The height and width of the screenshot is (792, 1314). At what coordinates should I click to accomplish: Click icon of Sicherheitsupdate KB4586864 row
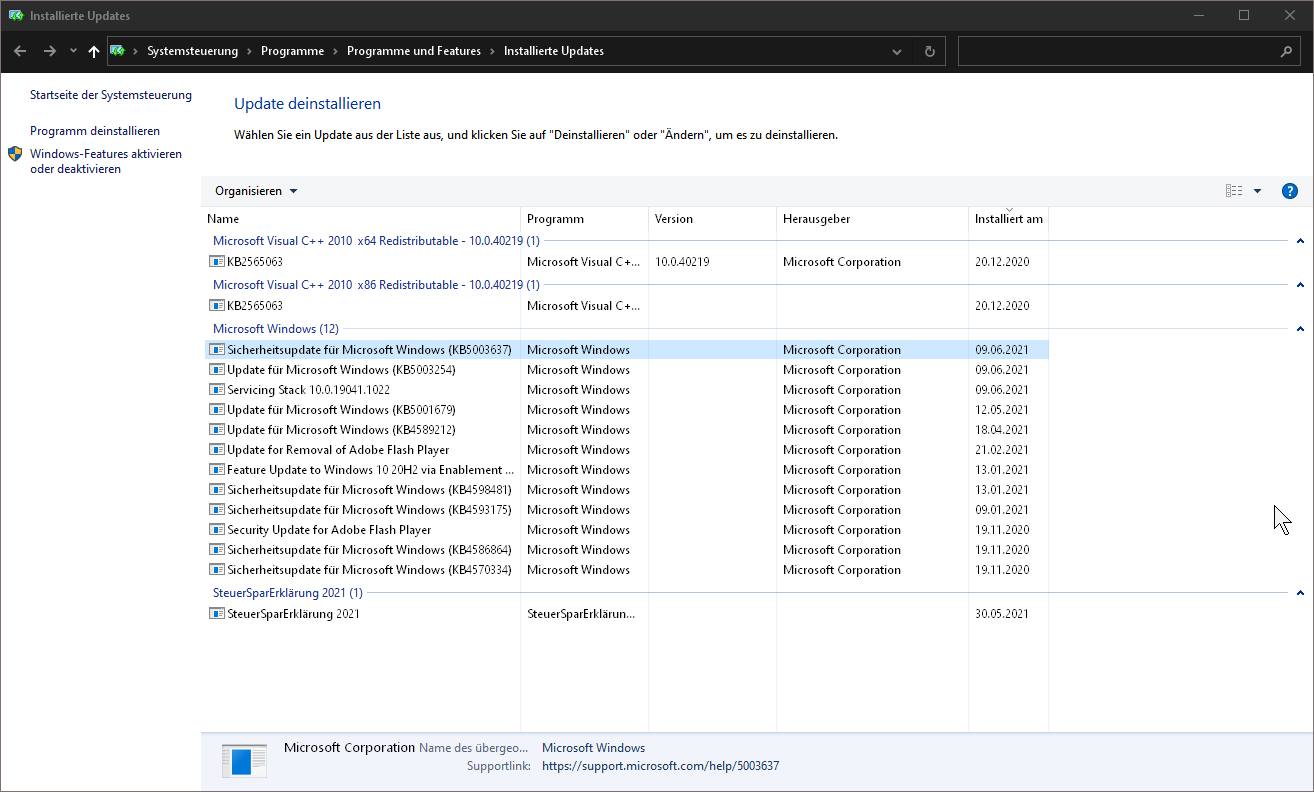217,550
